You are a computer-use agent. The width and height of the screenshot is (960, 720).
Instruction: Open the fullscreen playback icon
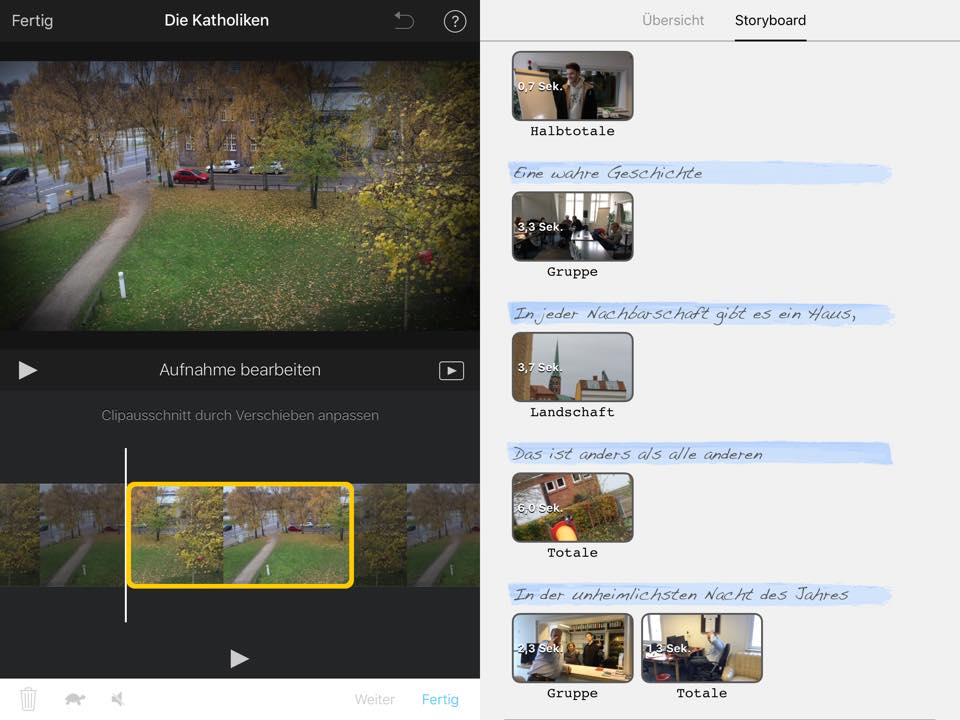click(x=451, y=371)
